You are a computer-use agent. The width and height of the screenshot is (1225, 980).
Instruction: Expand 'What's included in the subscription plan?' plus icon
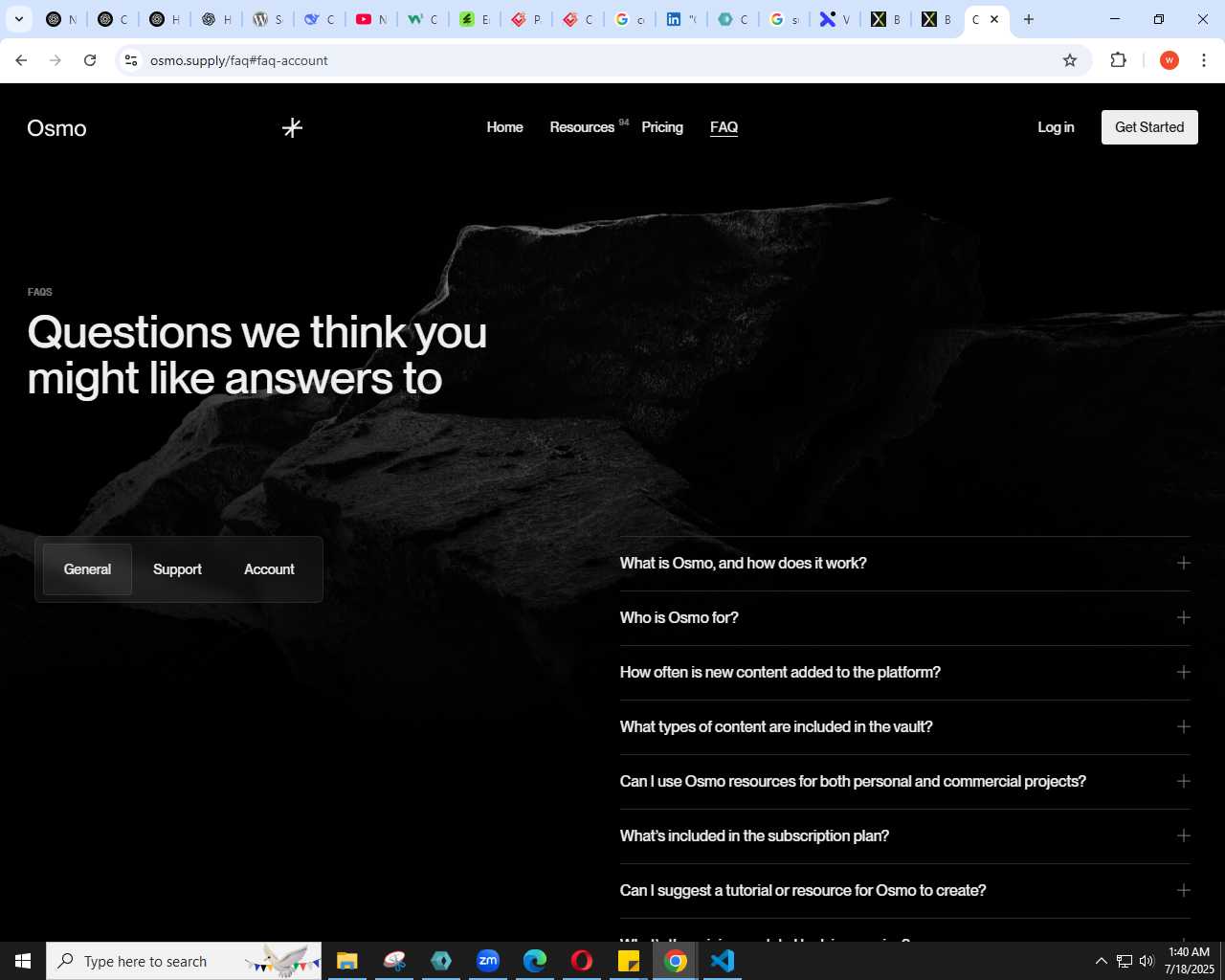tap(1184, 835)
